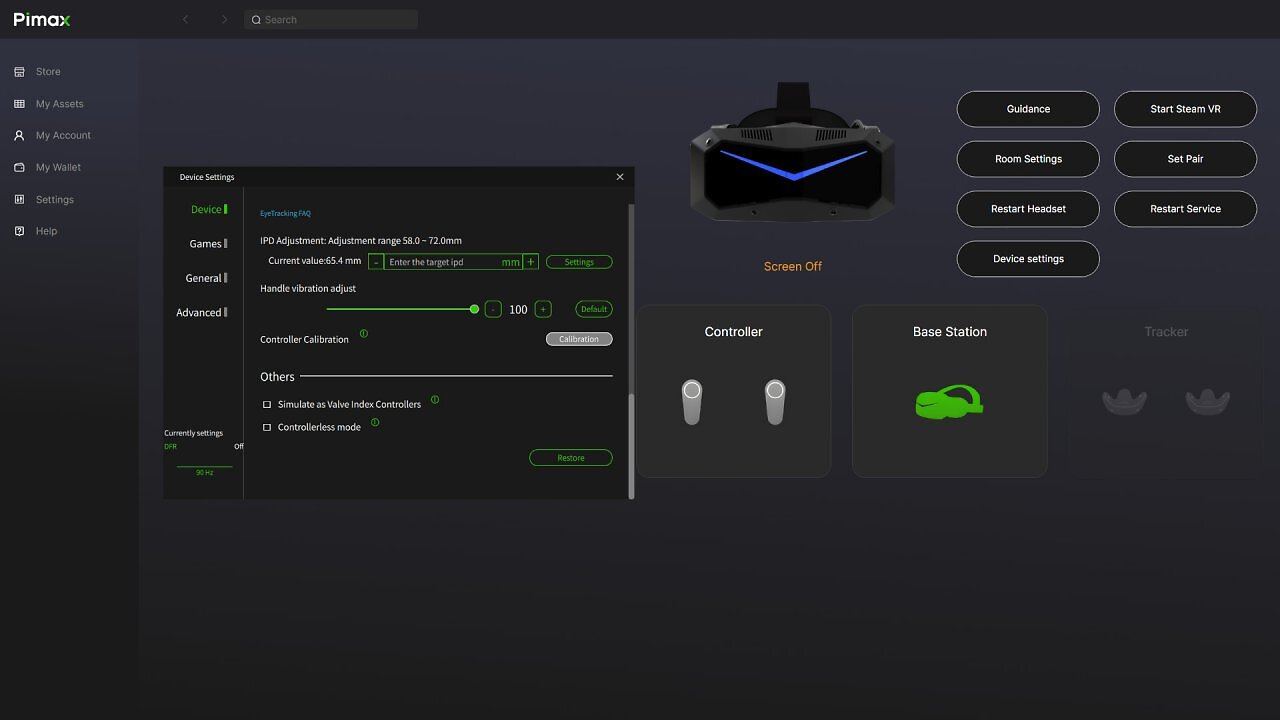Open Guidance
Image resolution: width=1280 pixels, height=720 pixels.
(x=1028, y=109)
